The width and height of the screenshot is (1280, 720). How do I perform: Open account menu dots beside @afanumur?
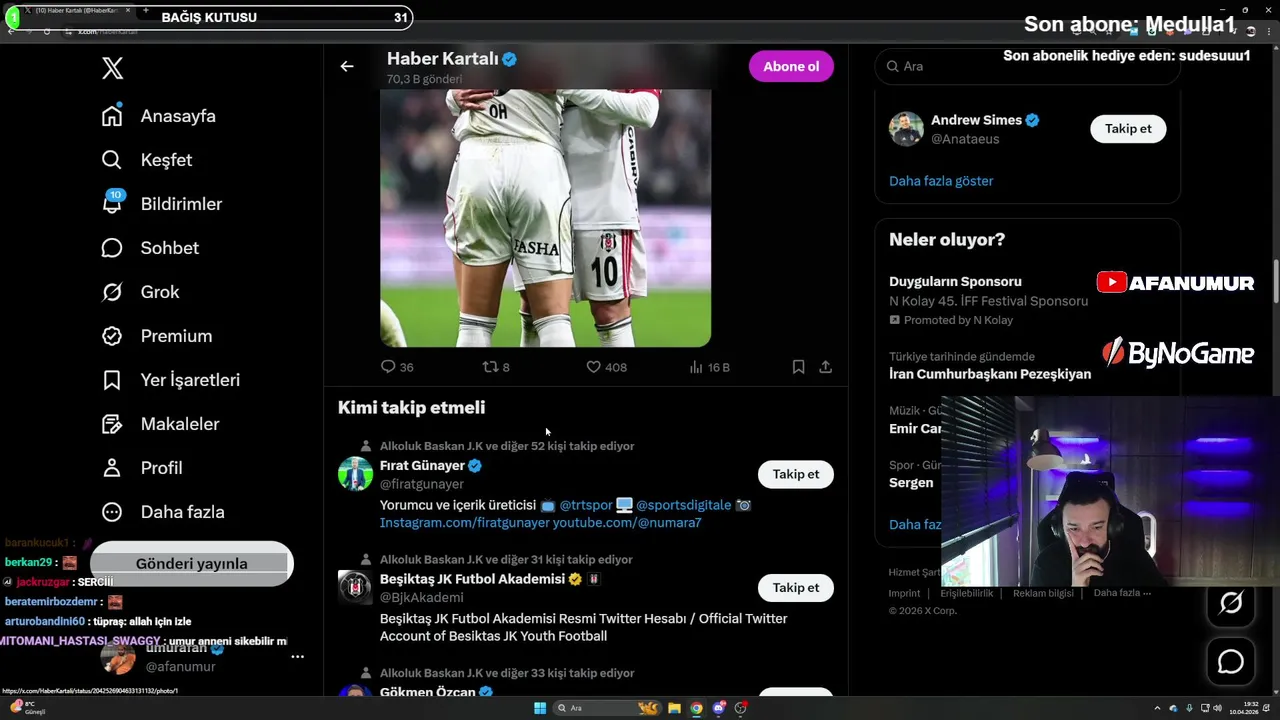tap(297, 657)
